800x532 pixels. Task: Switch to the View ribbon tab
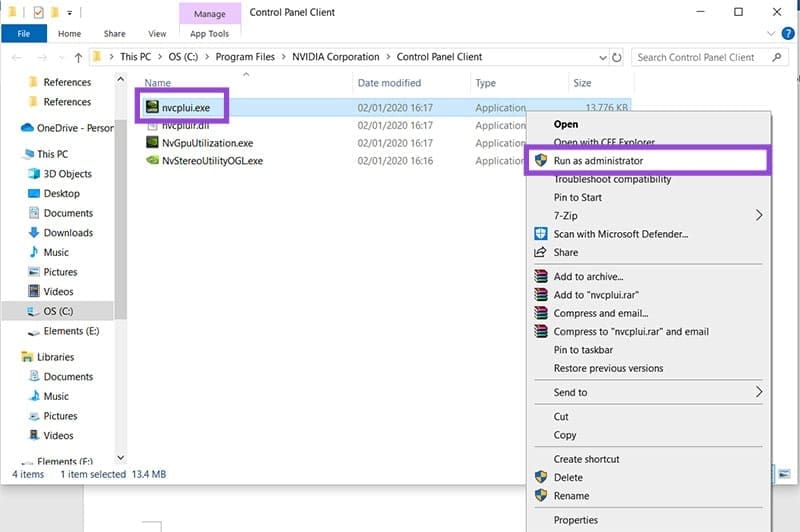coord(157,34)
